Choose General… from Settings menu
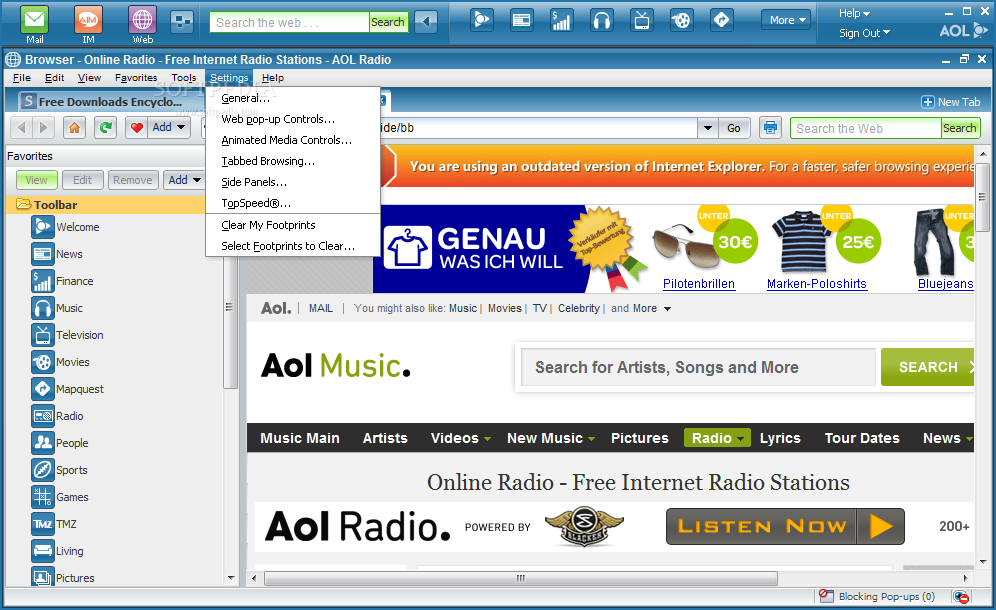The width and height of the screenshot is (996, 610). (x=293, y=98)
